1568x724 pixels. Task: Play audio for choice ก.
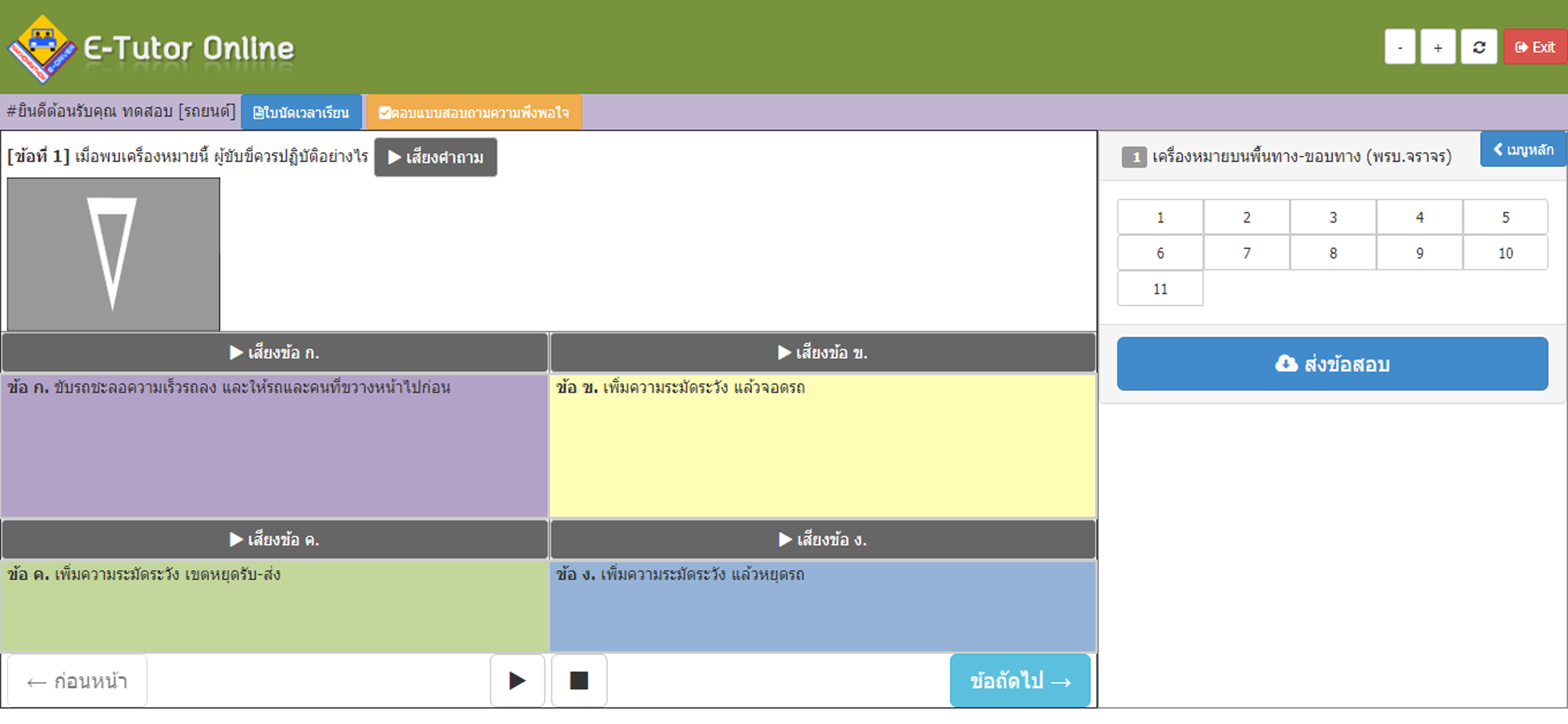275,353
